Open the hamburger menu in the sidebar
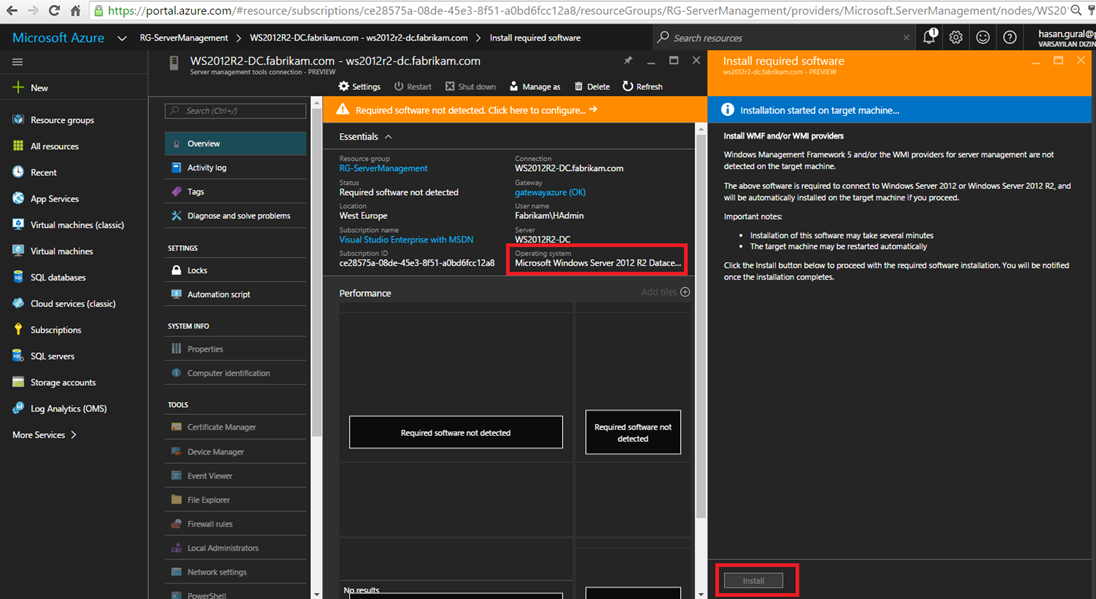This screenshot has width=1096, height=599. pyautogui.click(x=17, y=62)
